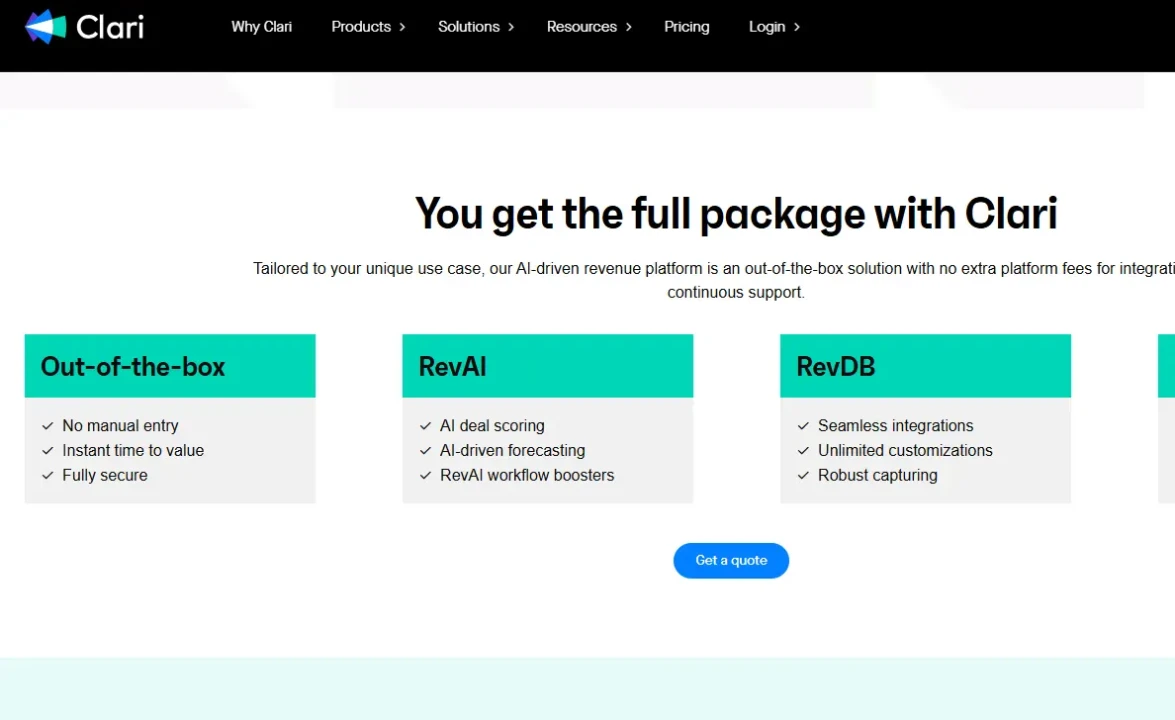
Task: Click 'You get the full package' heading
Action: pyautogui.click(x=736, y=214)
